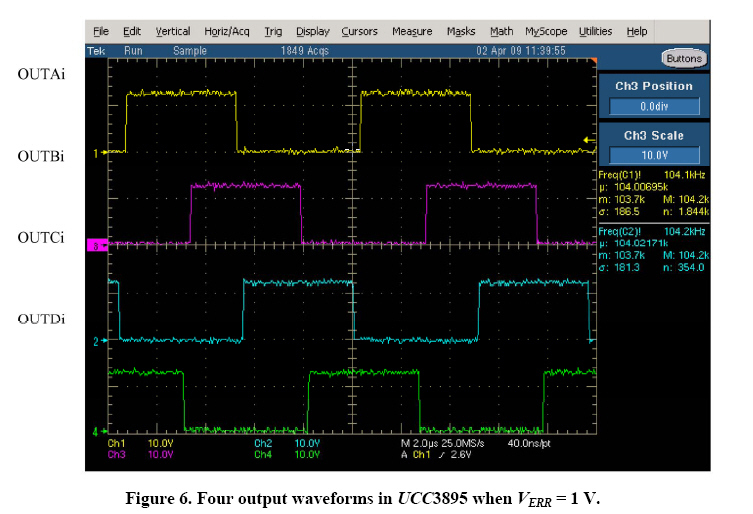Open the Help menu
The image size is (753, 514).
pyautogui.click(x=637, y=31)
